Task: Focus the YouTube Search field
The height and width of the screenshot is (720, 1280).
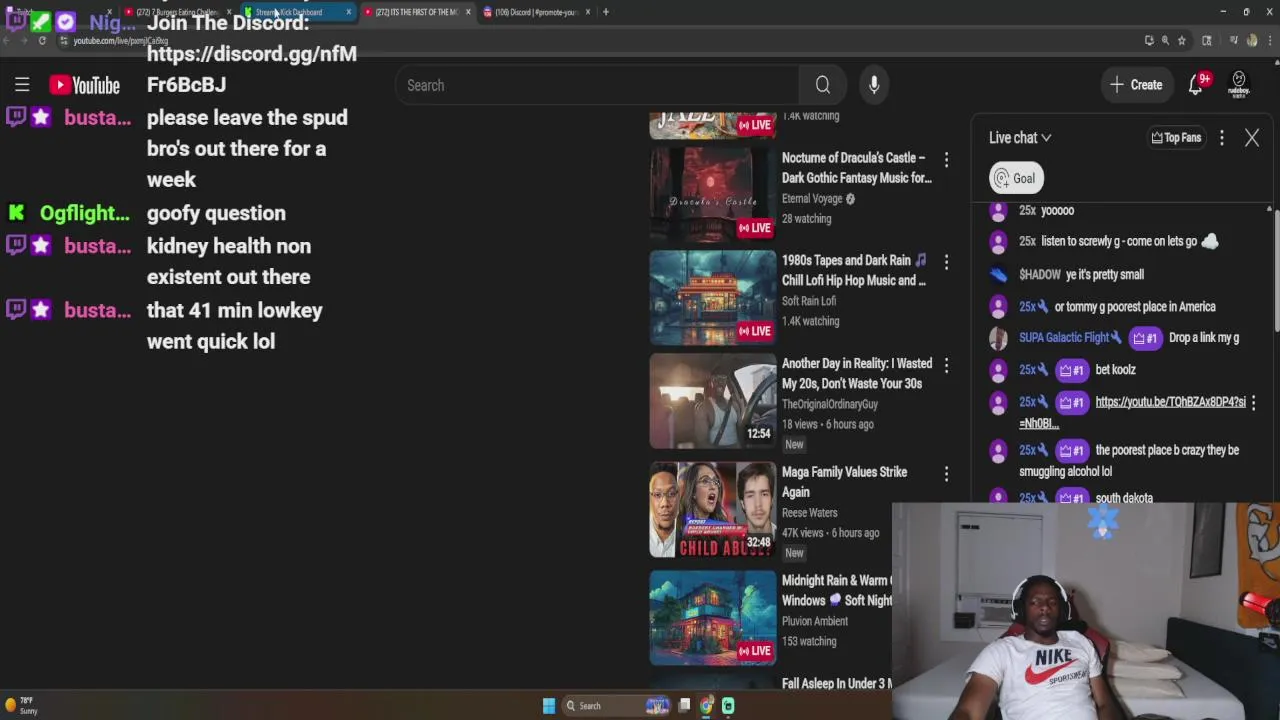Action: click(x=597, y=85)
